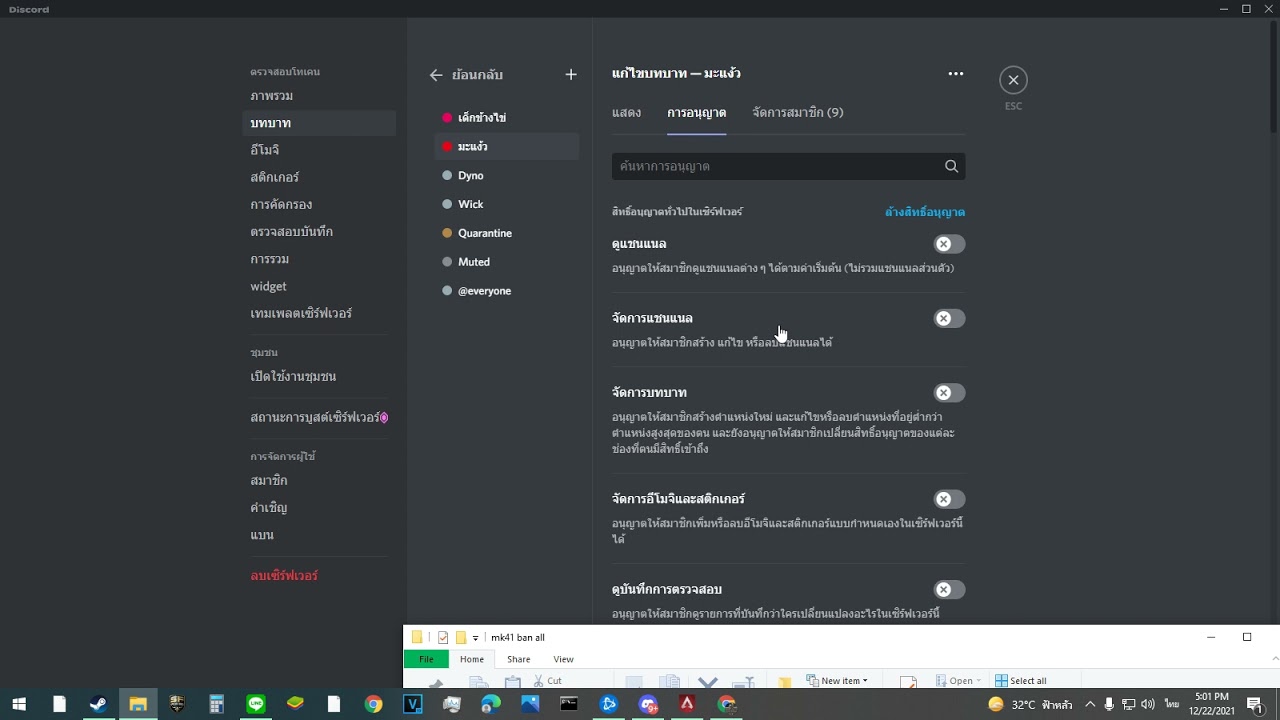Toggle the ดูแชนแนล permission switch
Image resolution: width=1280 pixels, height=720 pixels.
click(949, 244)
